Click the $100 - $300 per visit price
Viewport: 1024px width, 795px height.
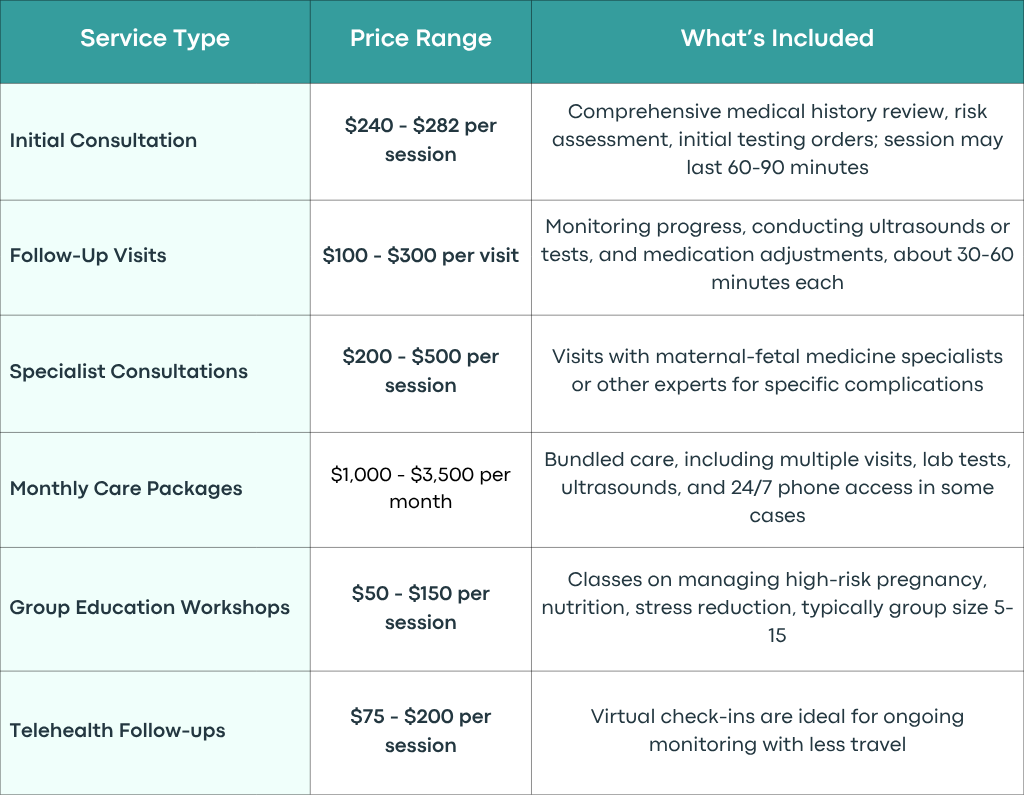pos(421,255)
